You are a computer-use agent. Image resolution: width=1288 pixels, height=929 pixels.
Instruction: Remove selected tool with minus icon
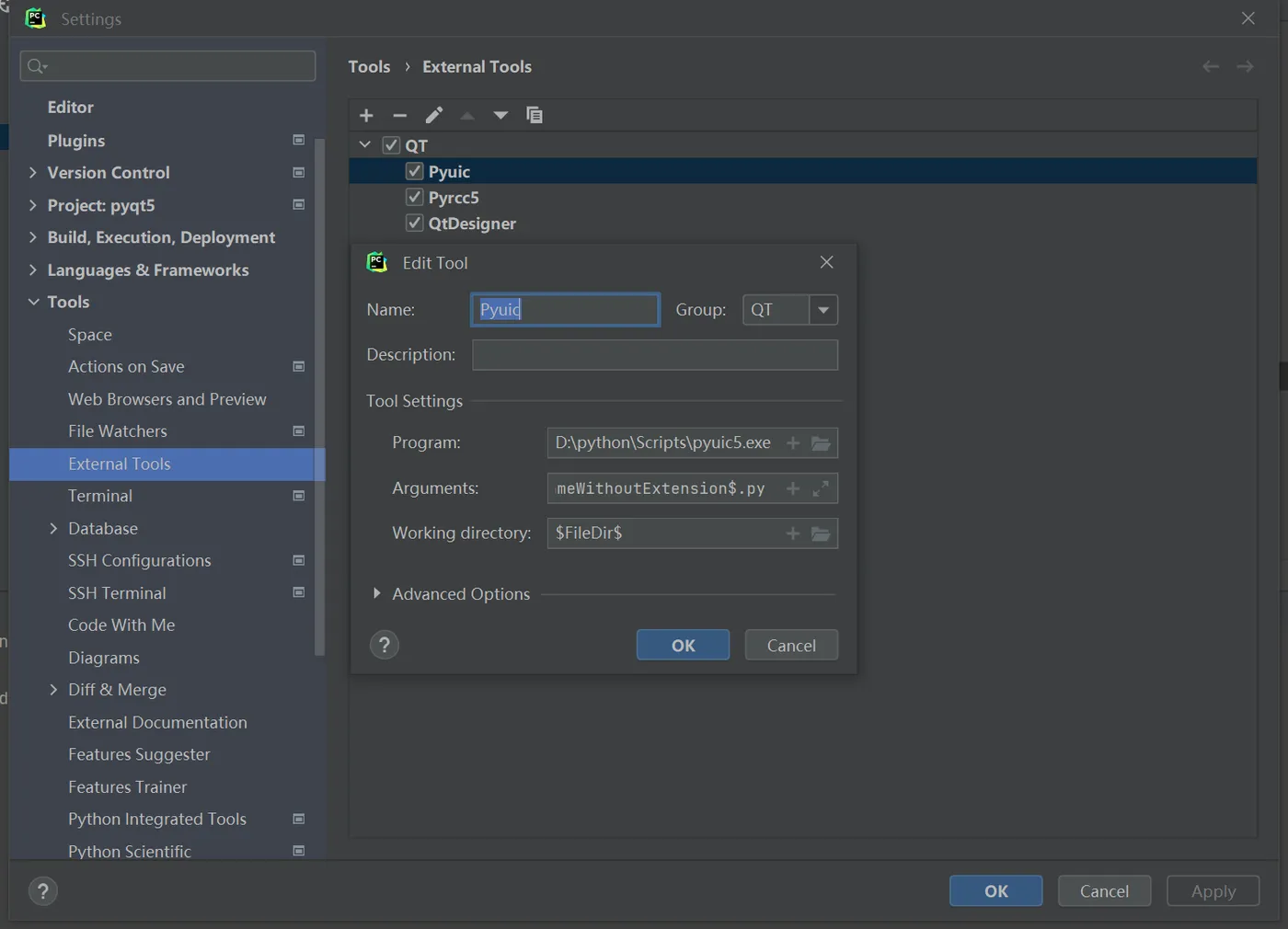[399, 115]
